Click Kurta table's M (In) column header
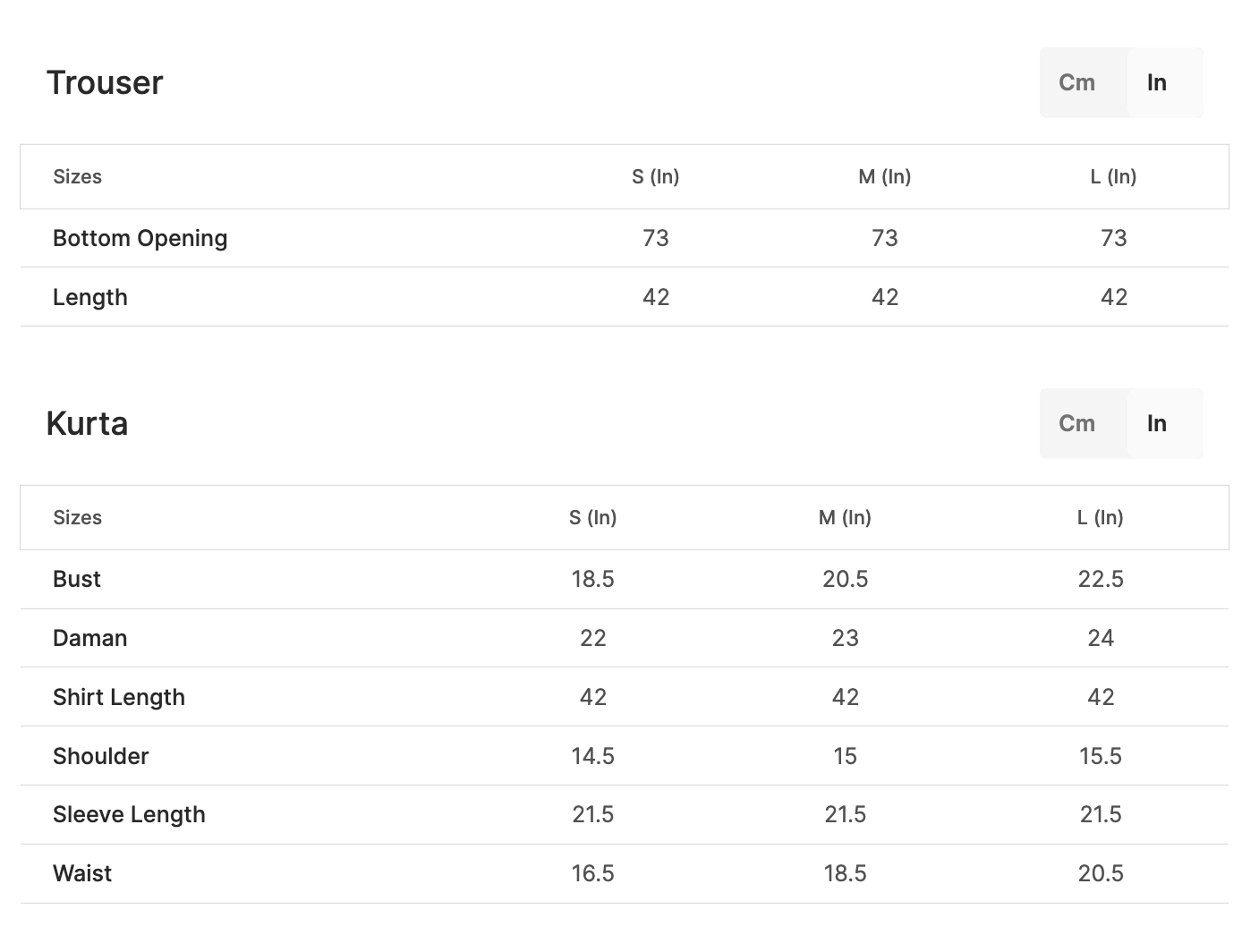The image size is (1242, 952). (x=845, y=517)
